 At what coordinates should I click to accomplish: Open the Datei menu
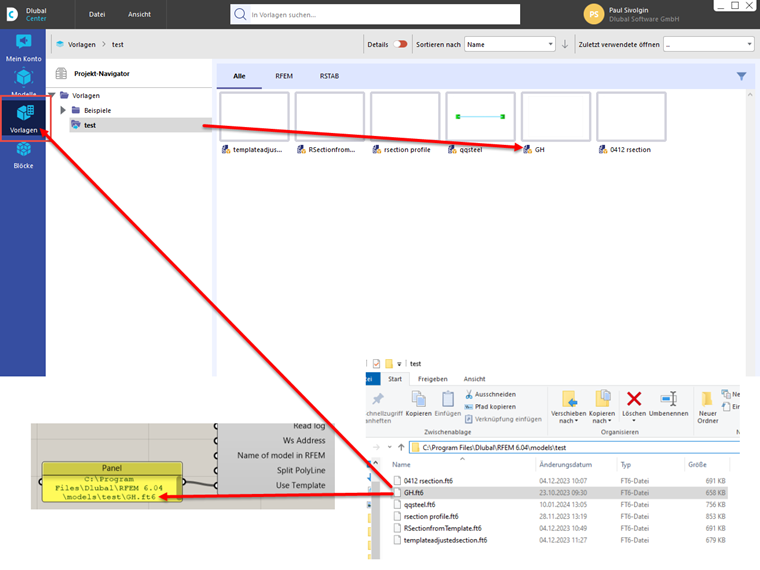coord(97,14)
